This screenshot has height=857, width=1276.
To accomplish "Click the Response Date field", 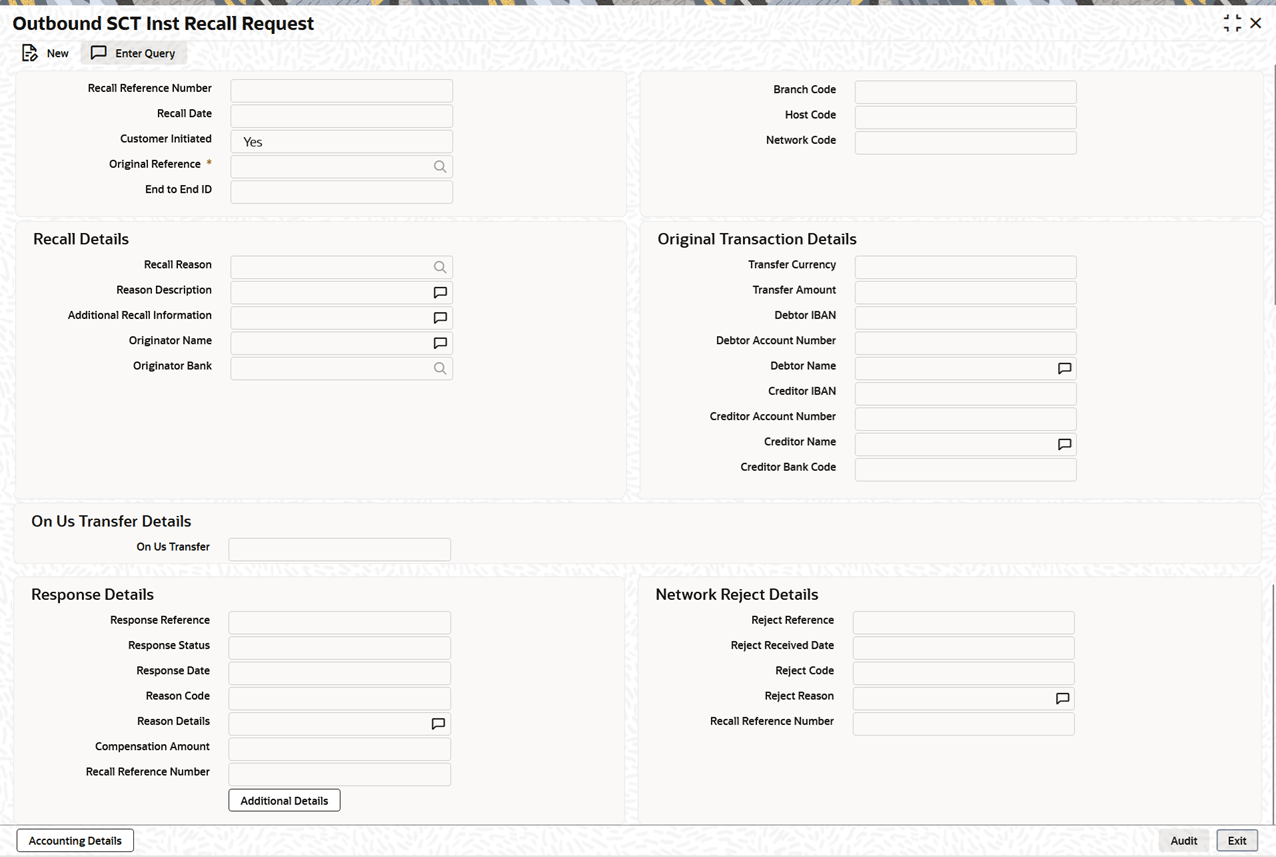I will pyautogui.click(x=339, y=673).
